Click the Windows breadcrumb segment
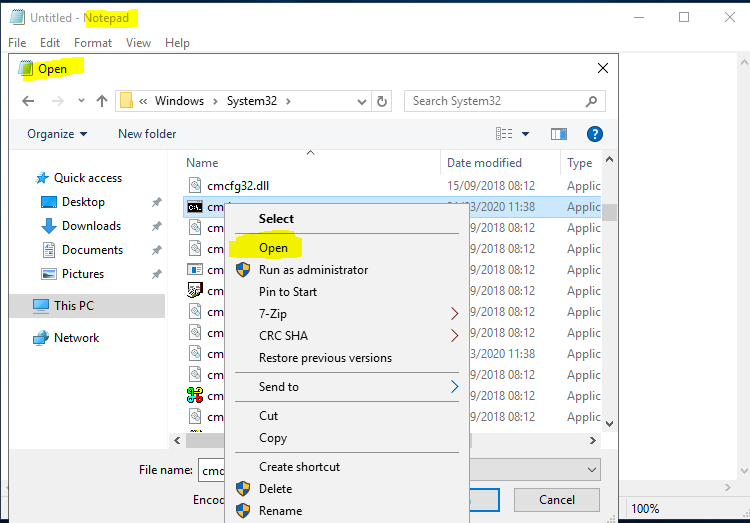This screenshot has width=750, height=523. pos(179,101)
